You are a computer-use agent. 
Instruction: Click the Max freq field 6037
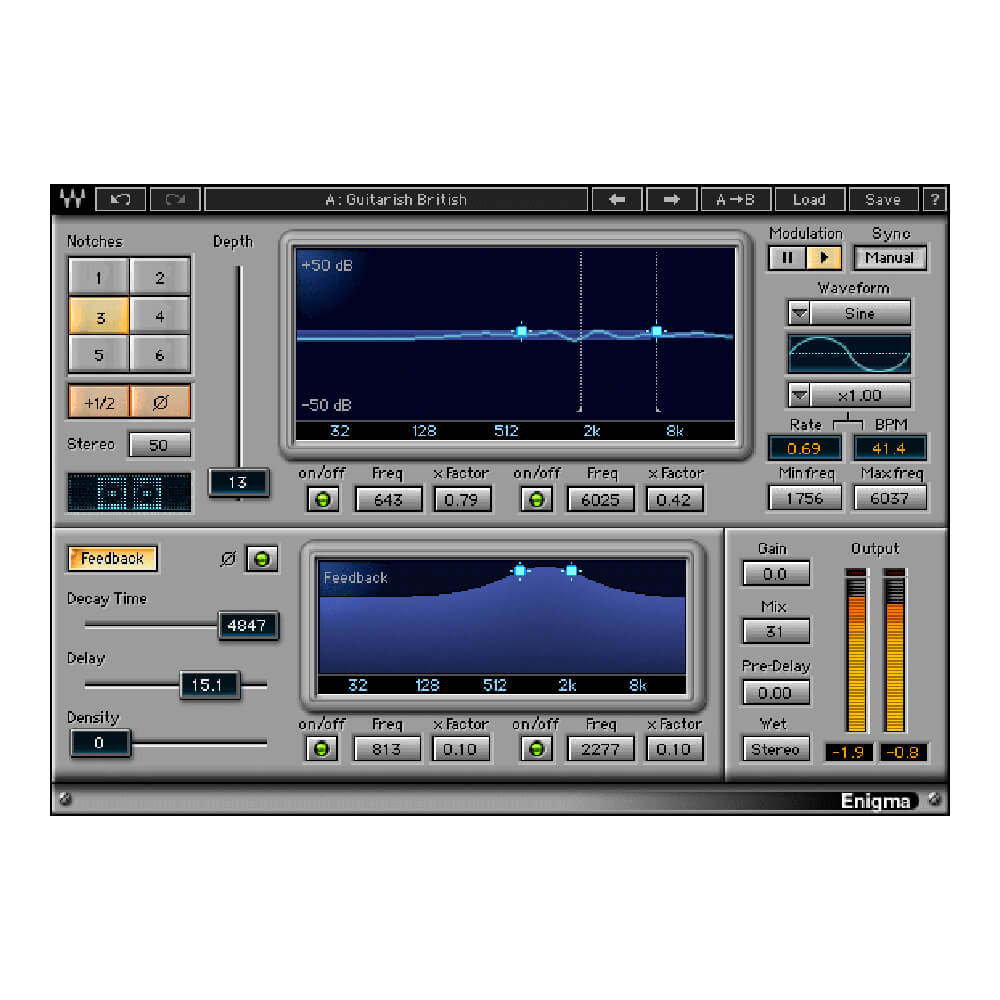[x=890, y=498]
